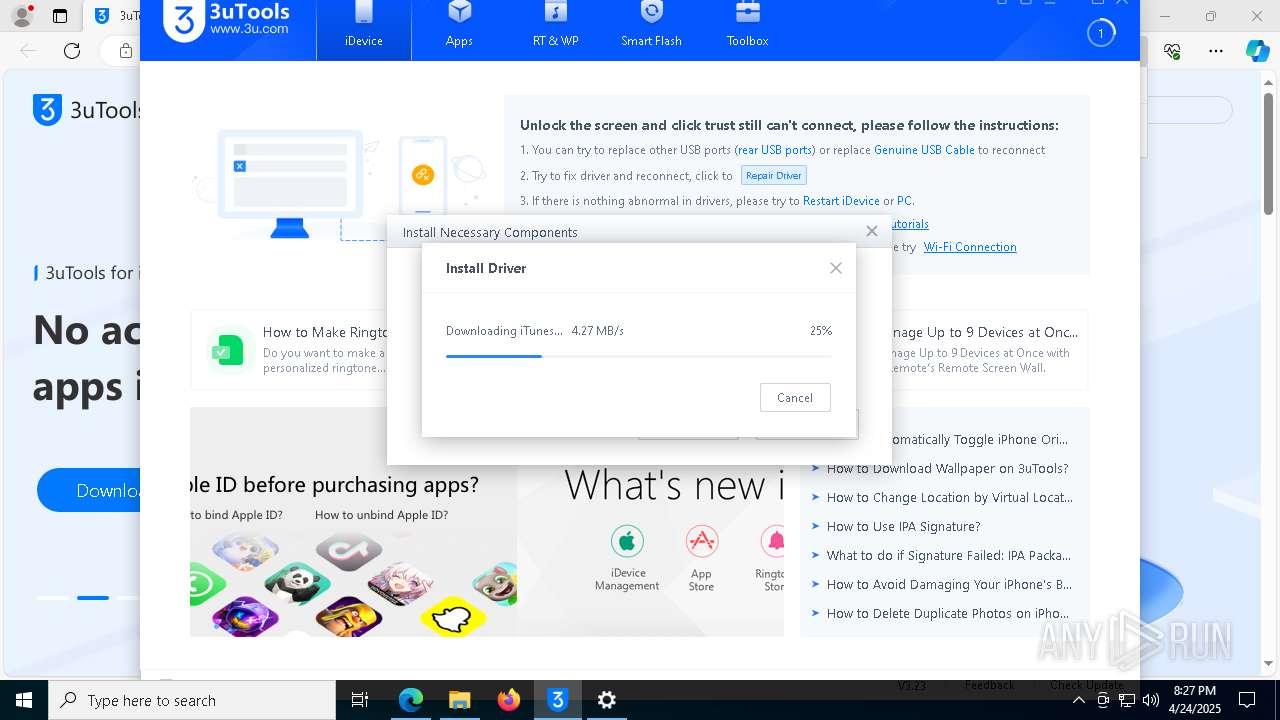1280x720 pixels.
Task: Click the panda app icon in banner
Action: click(x=297, y=585)
